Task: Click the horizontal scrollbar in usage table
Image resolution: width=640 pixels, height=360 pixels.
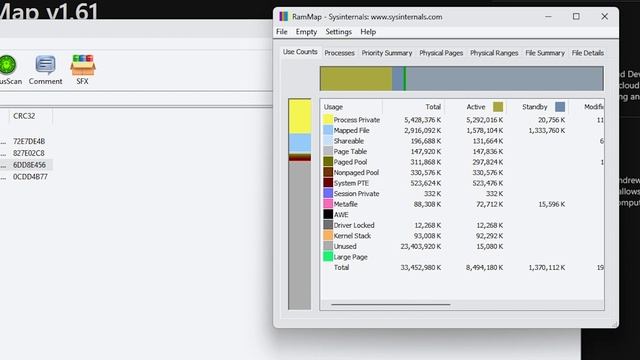Action: pyautogui.click(x=391, y=304)
